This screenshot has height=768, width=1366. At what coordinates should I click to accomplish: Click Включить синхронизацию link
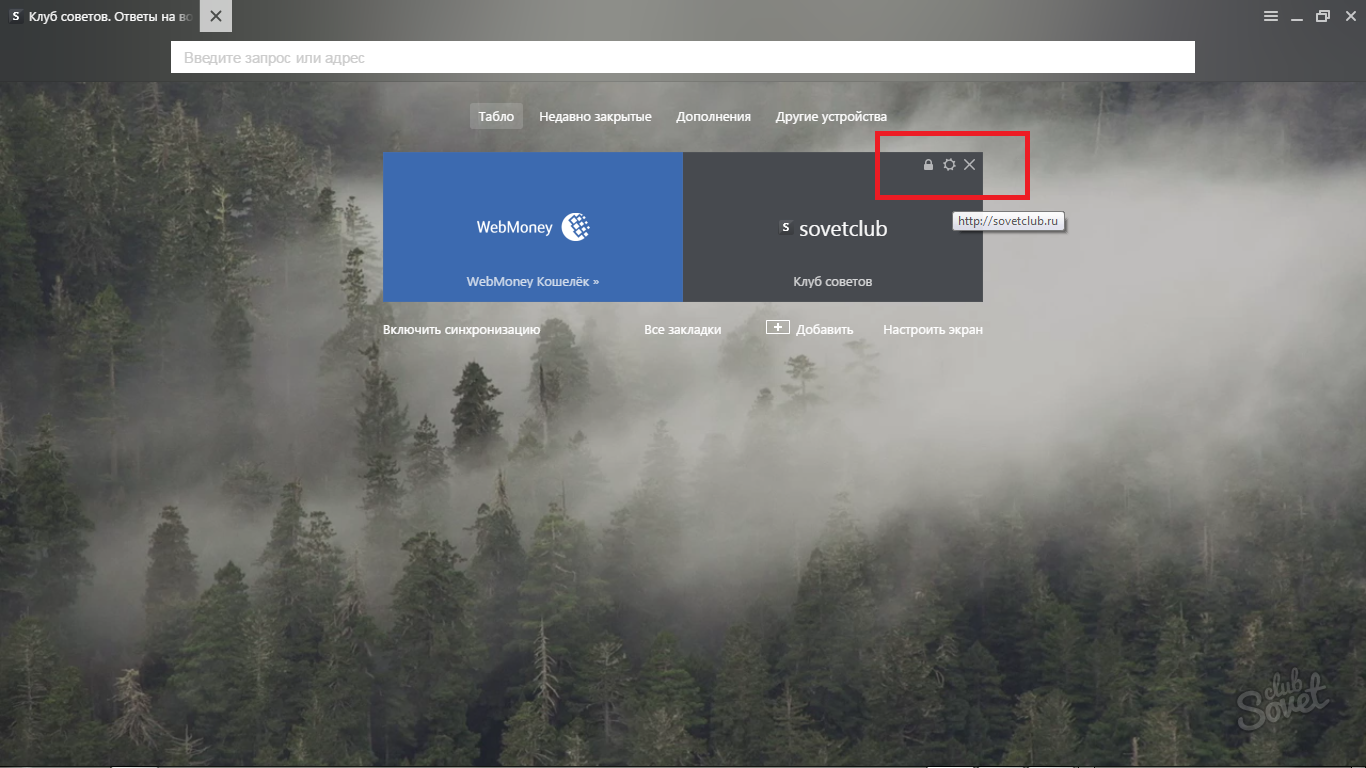click(x=461, y=330)
